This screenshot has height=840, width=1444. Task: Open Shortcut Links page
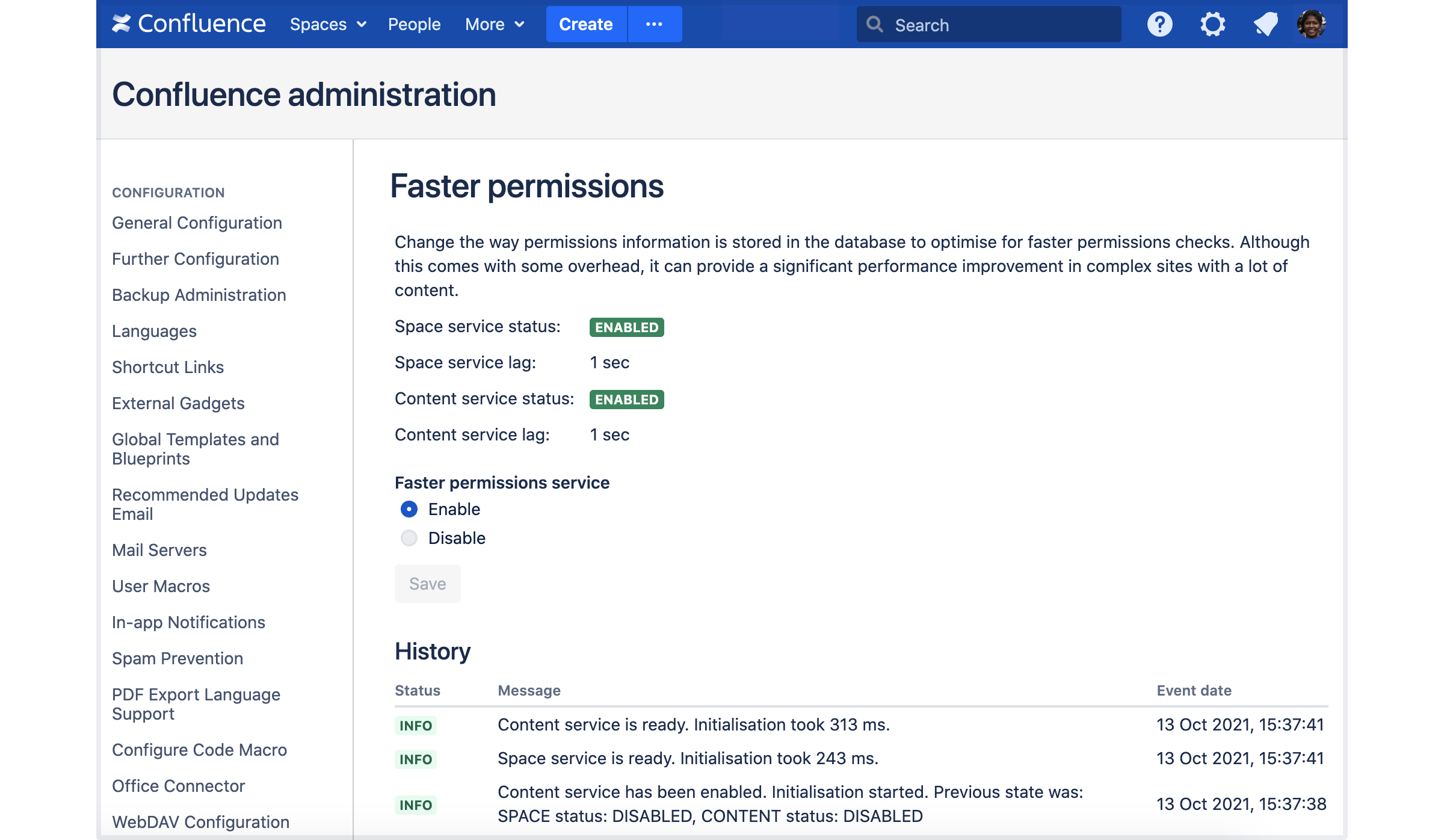(168, 367)
